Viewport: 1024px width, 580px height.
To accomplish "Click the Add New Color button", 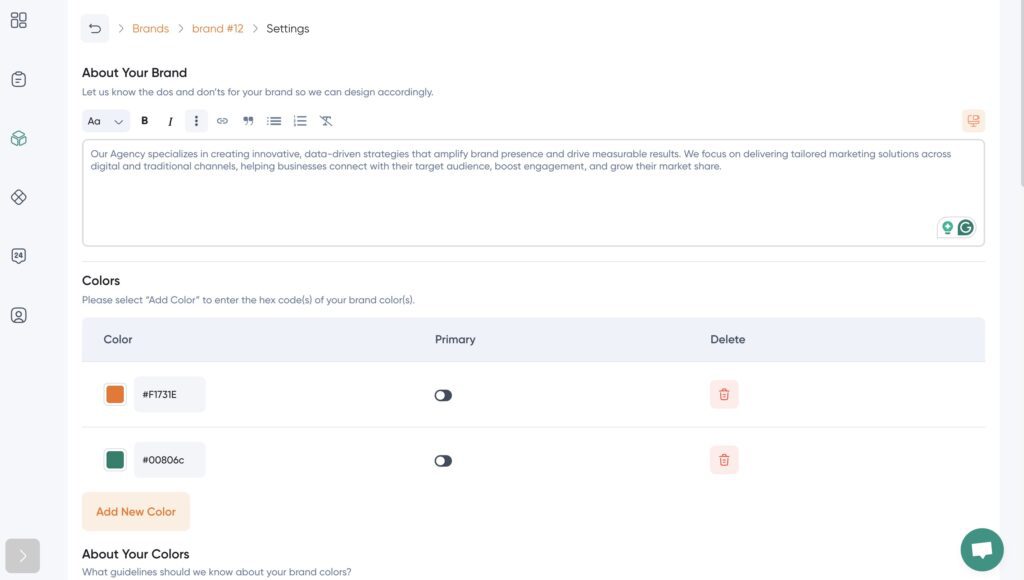I will 136,512.
